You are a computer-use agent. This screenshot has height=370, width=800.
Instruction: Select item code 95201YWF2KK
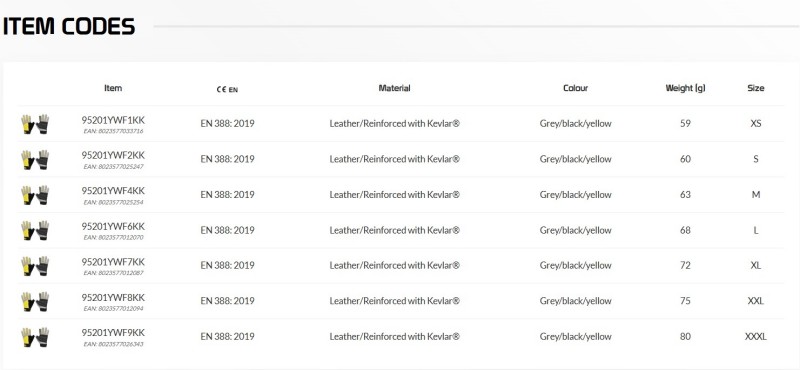(x=113, y=155)
